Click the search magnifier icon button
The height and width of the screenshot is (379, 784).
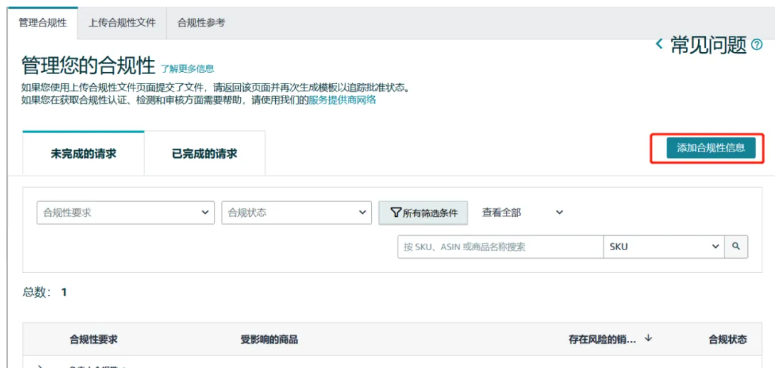tap(736, 246)
